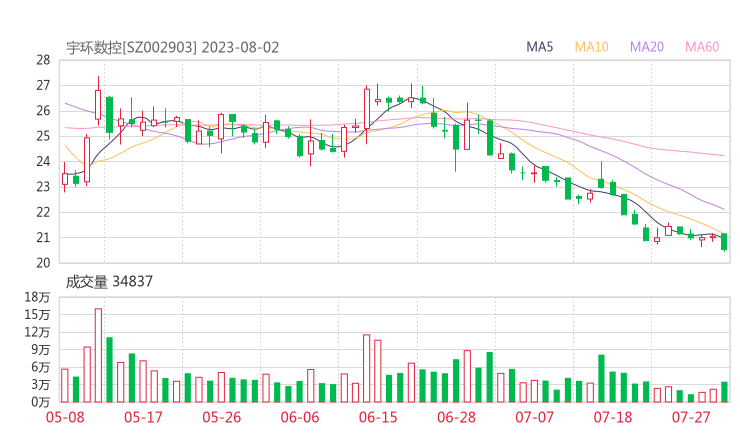Click the 27 price axis label
740x440 pixels.
43,85
